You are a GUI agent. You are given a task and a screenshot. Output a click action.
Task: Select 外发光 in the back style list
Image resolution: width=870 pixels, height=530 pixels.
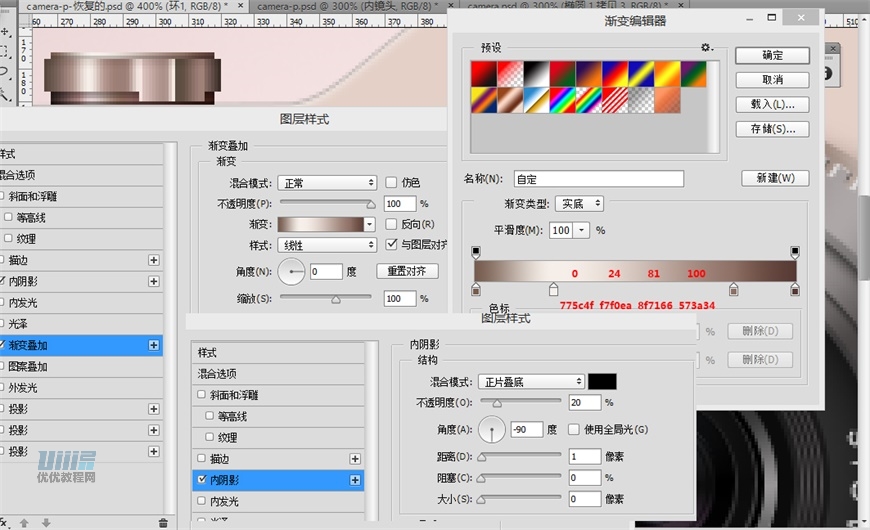coord(81,387)
